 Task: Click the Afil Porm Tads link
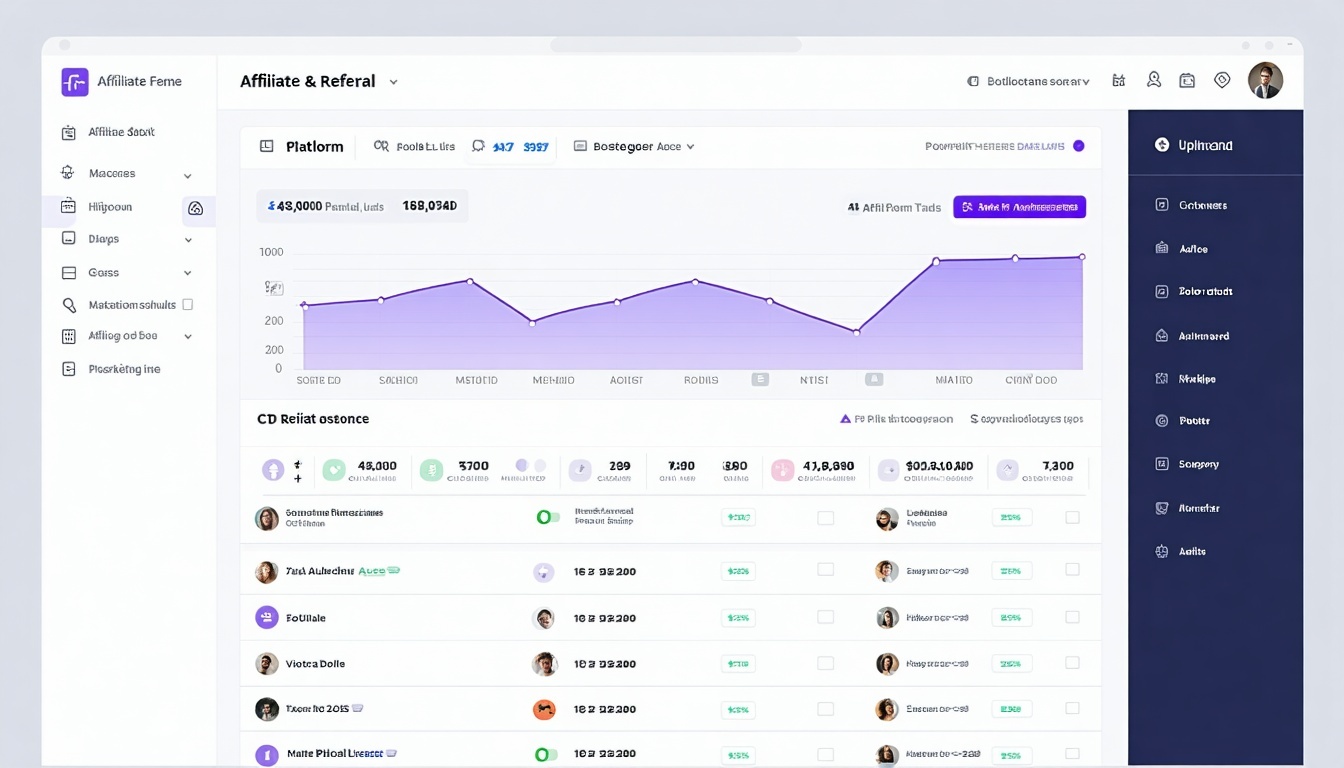coord(894,208)
